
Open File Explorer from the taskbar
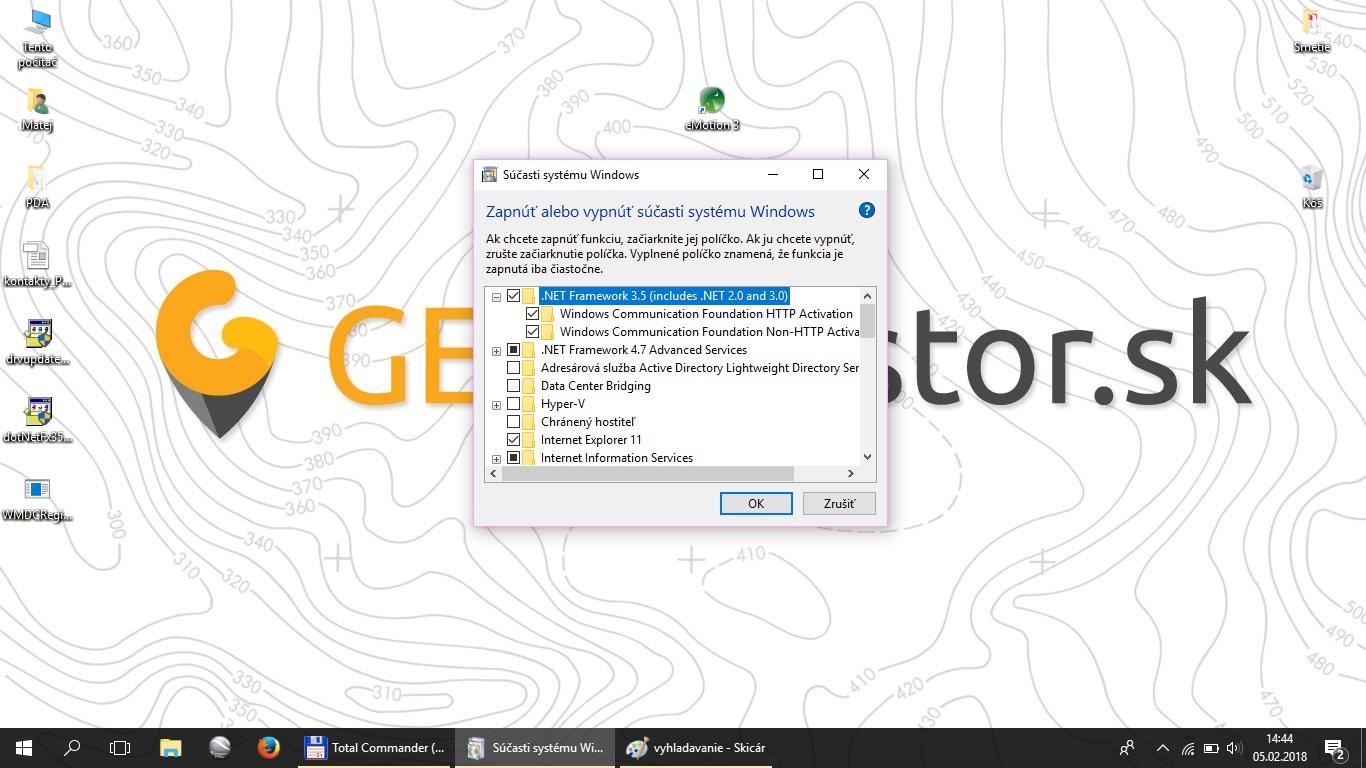(x=171, y=747)
